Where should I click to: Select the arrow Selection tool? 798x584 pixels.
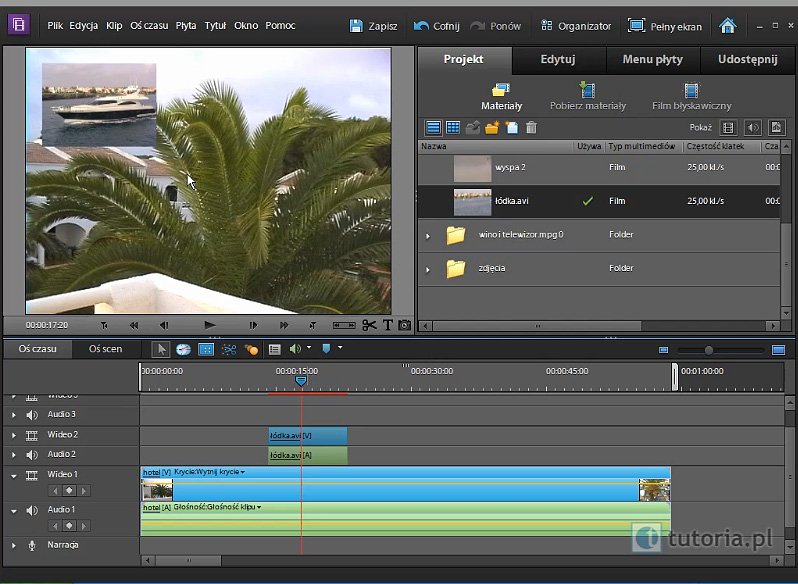coord(161,349)
